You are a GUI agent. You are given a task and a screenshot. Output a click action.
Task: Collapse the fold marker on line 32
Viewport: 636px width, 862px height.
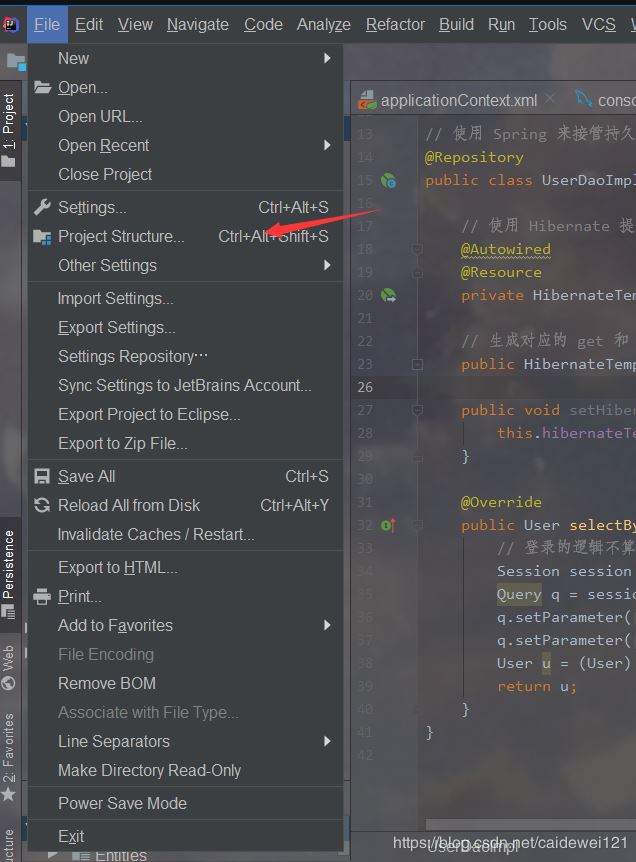417,525
